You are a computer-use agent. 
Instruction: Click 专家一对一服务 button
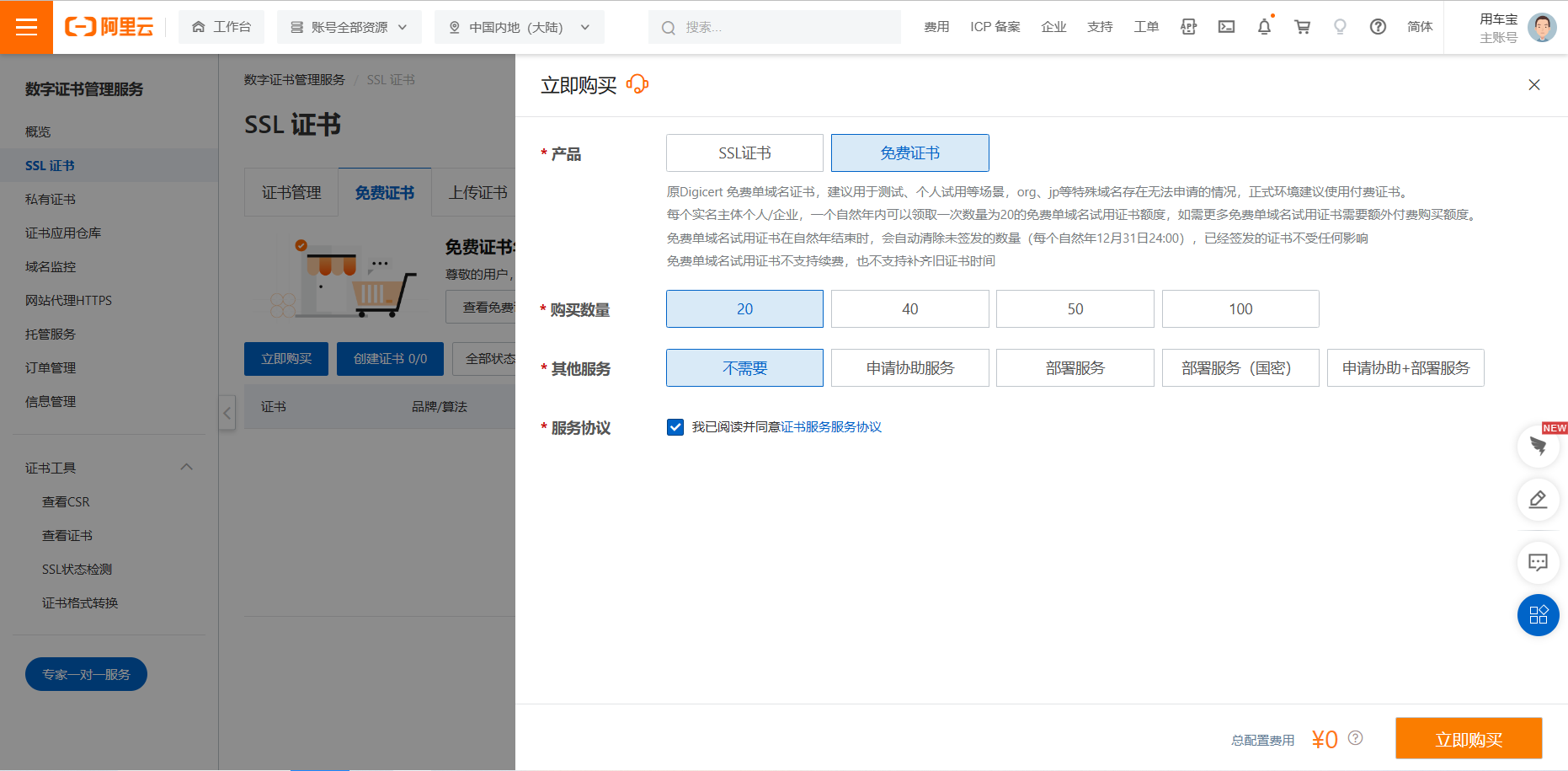tap(86, 674)
